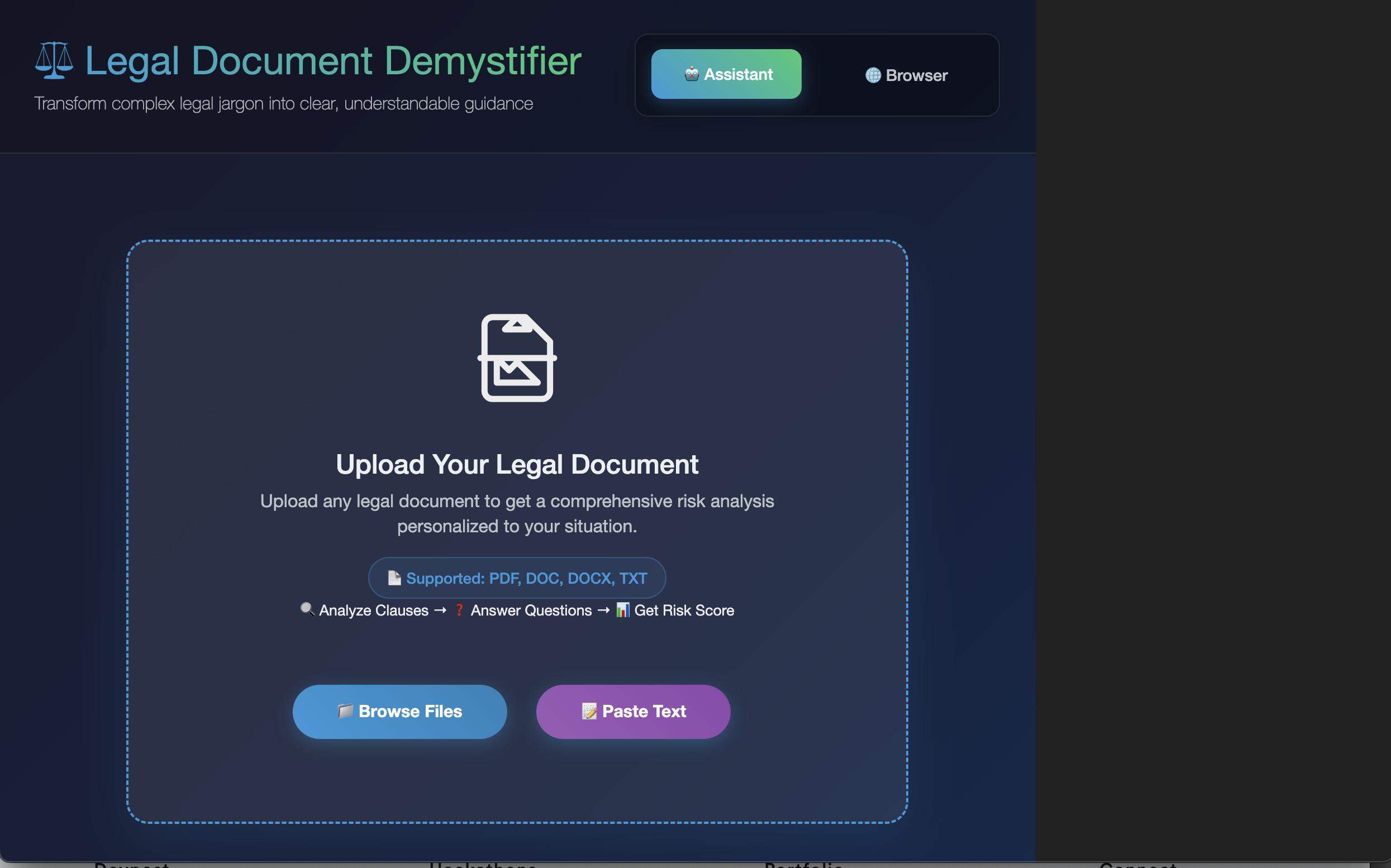
Task: Click the page icon before Supported formats
Action: [x=394, y=578]
